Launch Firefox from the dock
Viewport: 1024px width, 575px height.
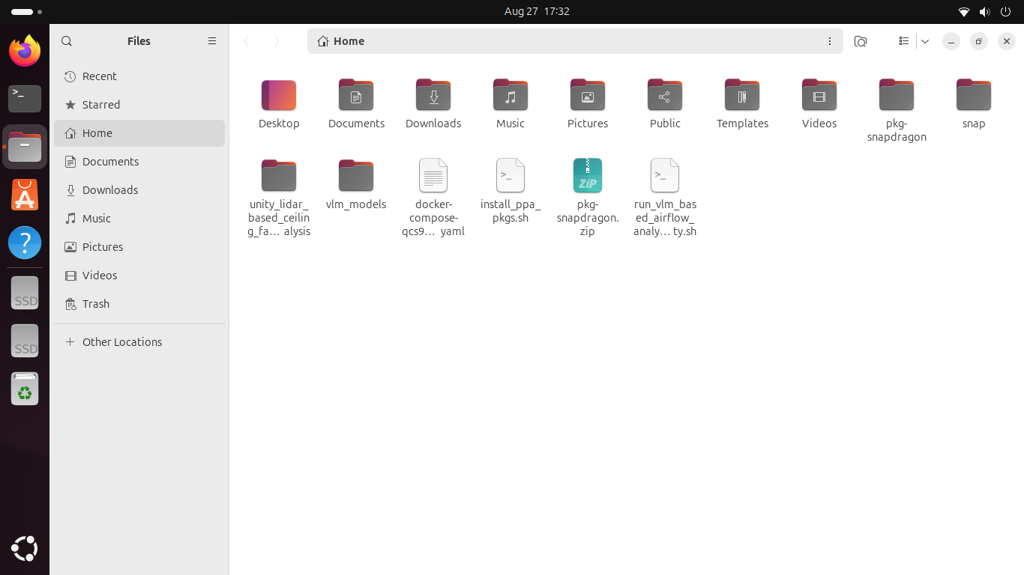tap(25, 51)
